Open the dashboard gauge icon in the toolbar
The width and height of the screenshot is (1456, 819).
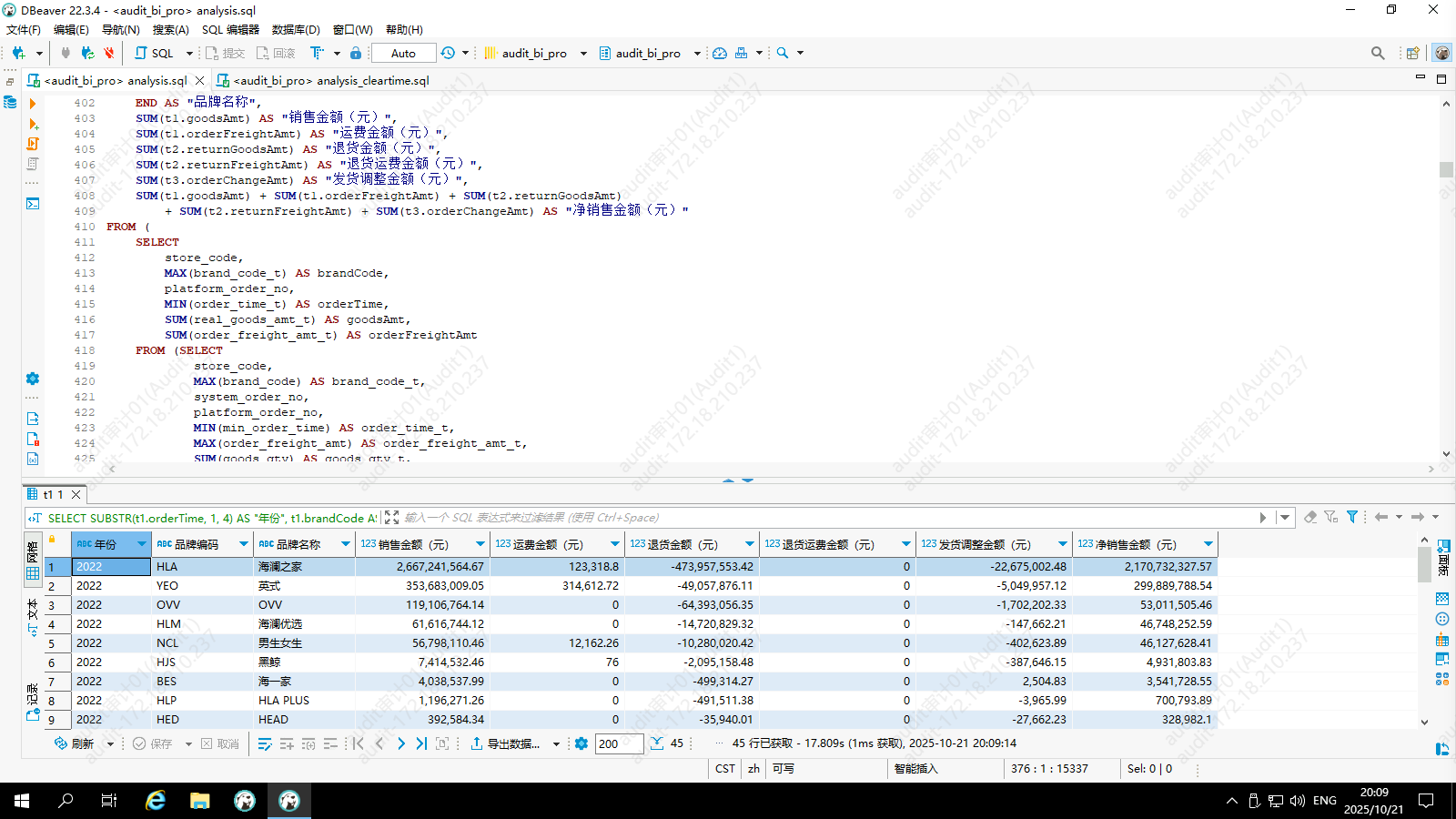[720, 53]
